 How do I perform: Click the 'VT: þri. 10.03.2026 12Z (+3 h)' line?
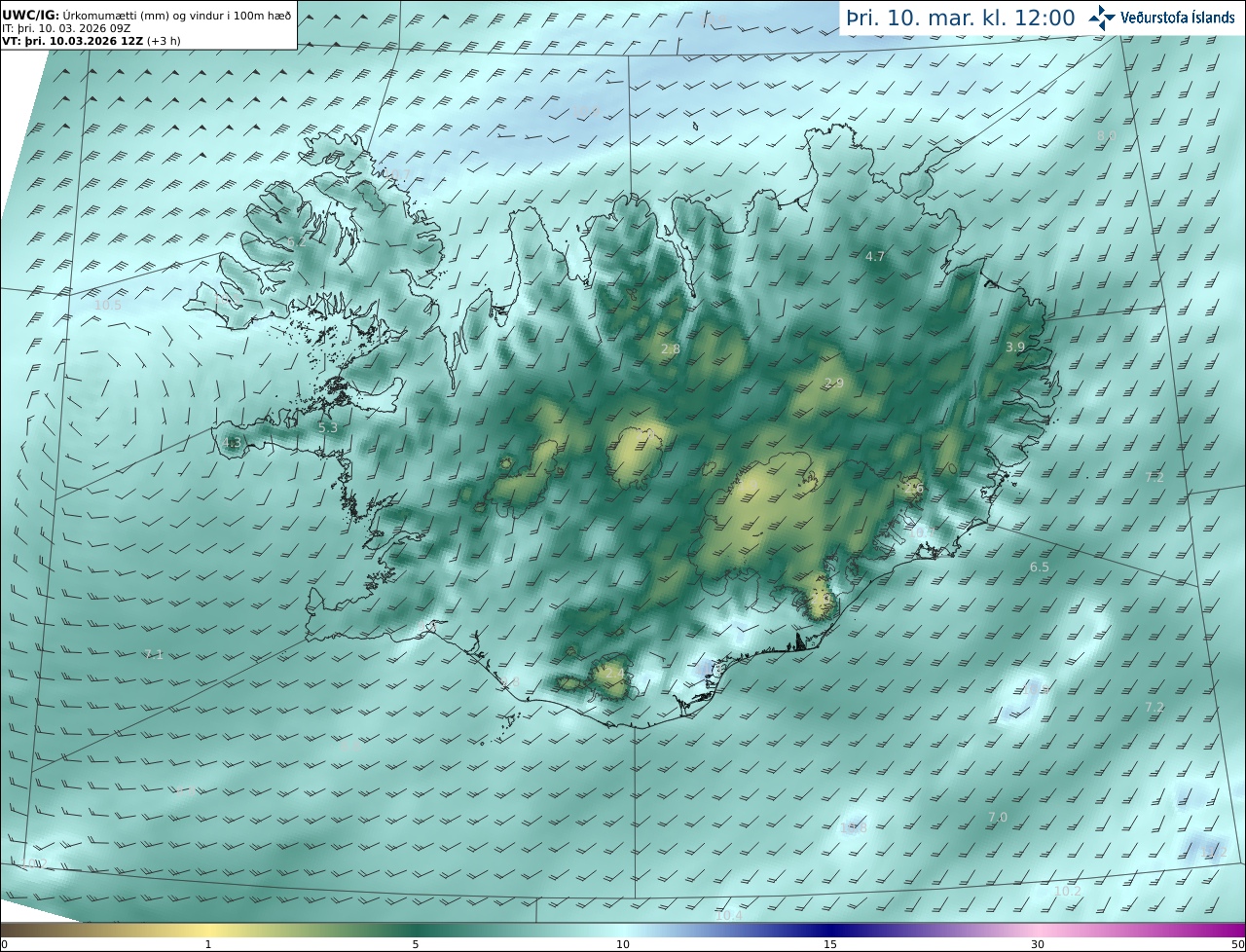(x=92, y=40)
